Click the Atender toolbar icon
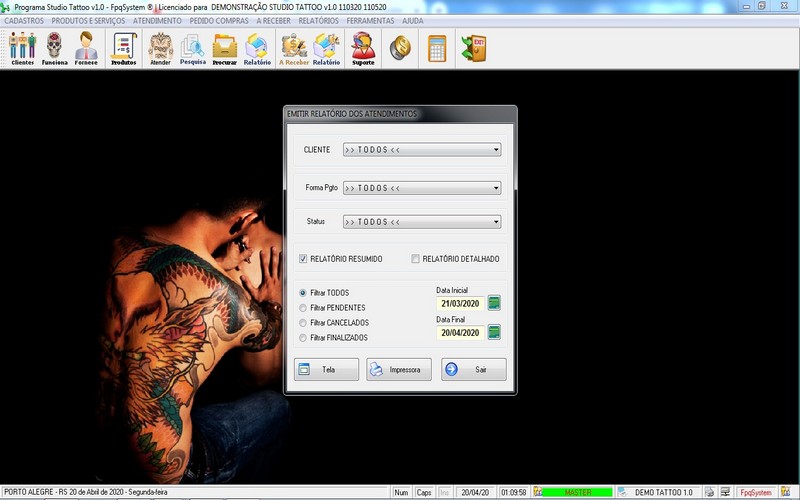 160,48
